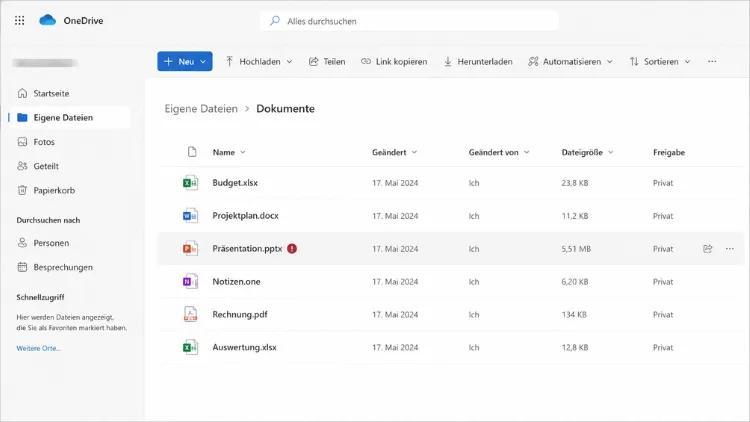Click the Excel icon of Budget.xlsx

point(190,183)
